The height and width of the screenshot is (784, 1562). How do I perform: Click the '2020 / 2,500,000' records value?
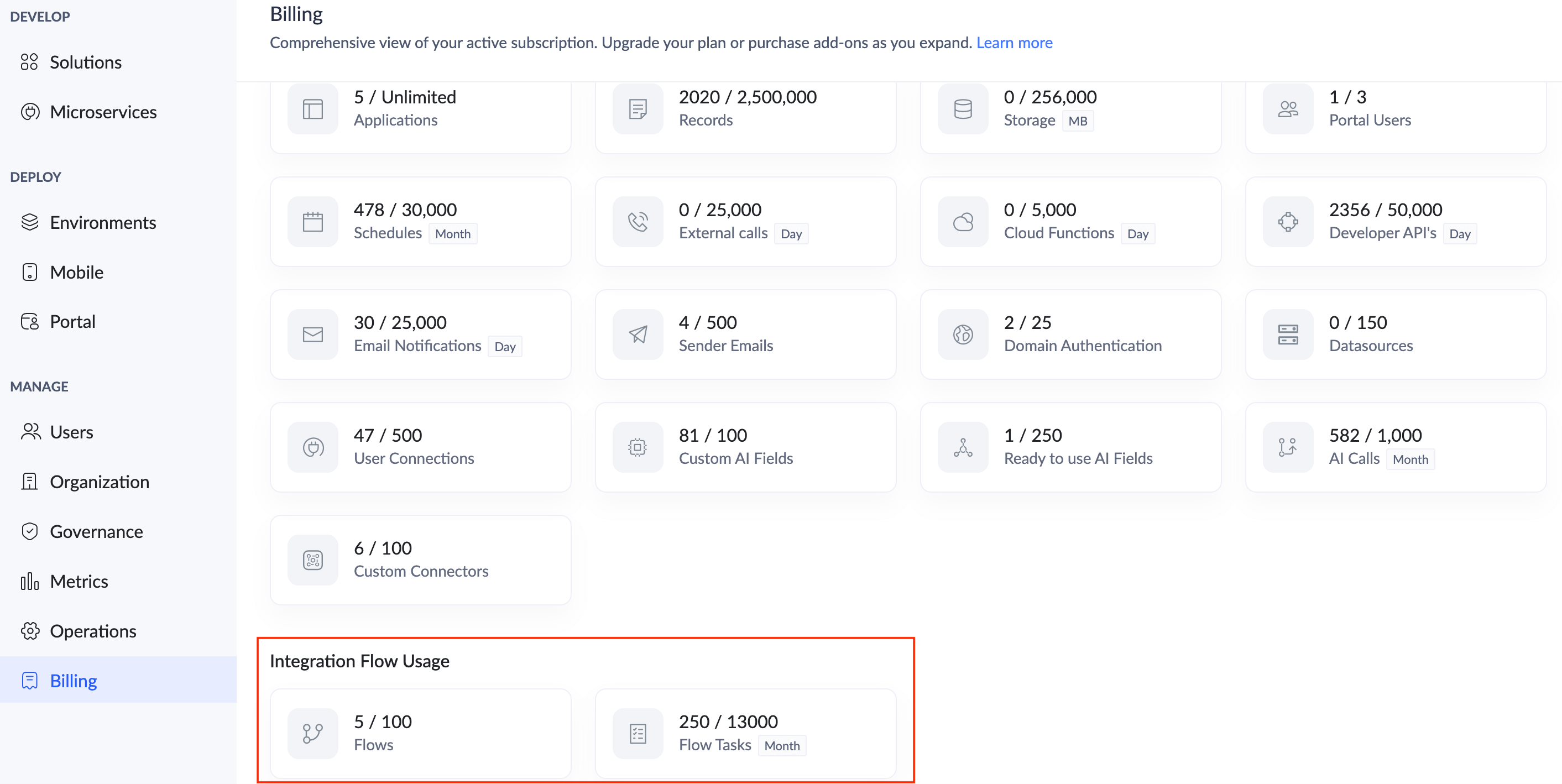point(748,97)
